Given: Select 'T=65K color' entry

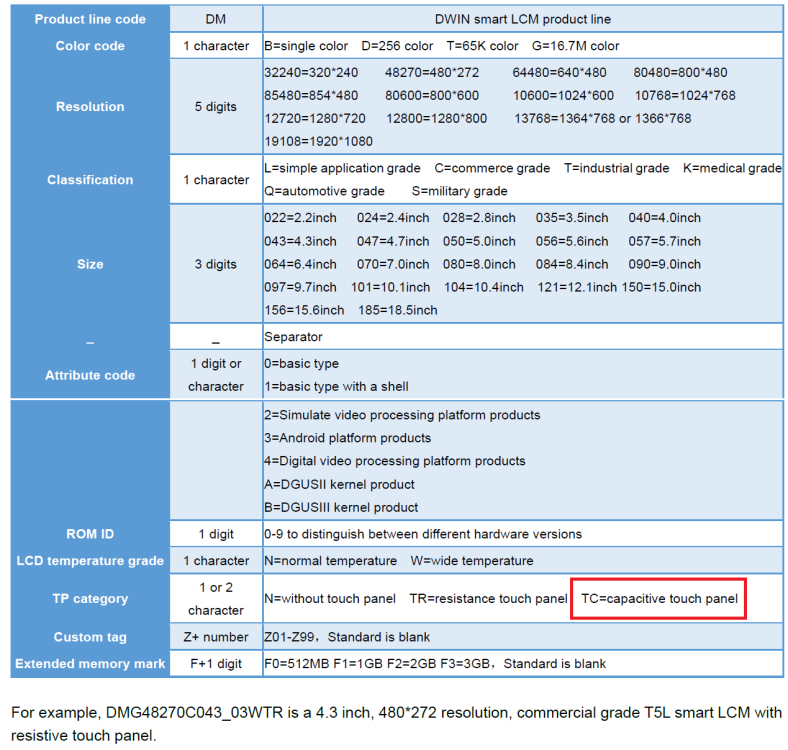Looking at the screenshot, I should pyautogui.click(x=482, y=46).
